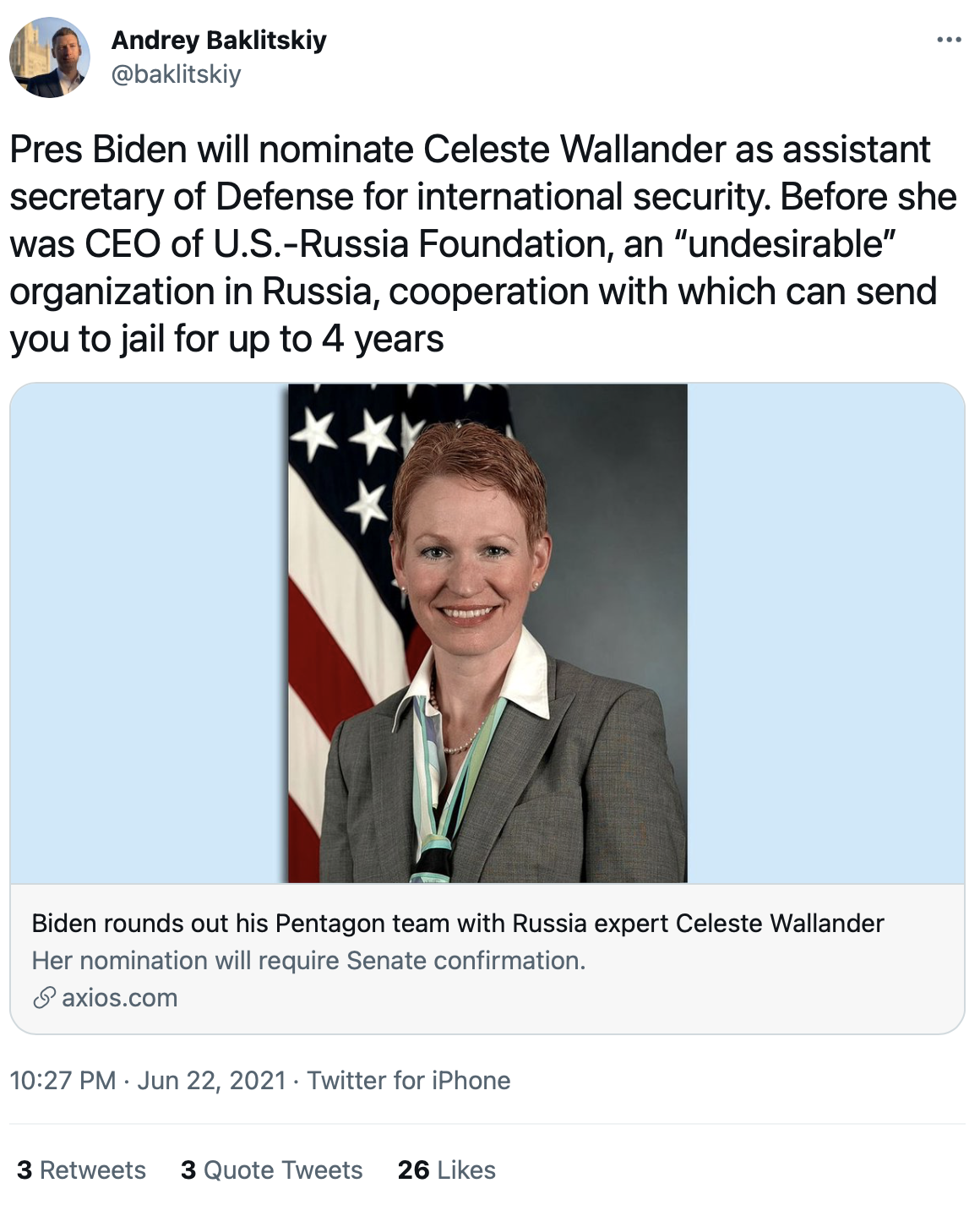Open the 'Twitter for iPhone' source link

(409, 1081)
